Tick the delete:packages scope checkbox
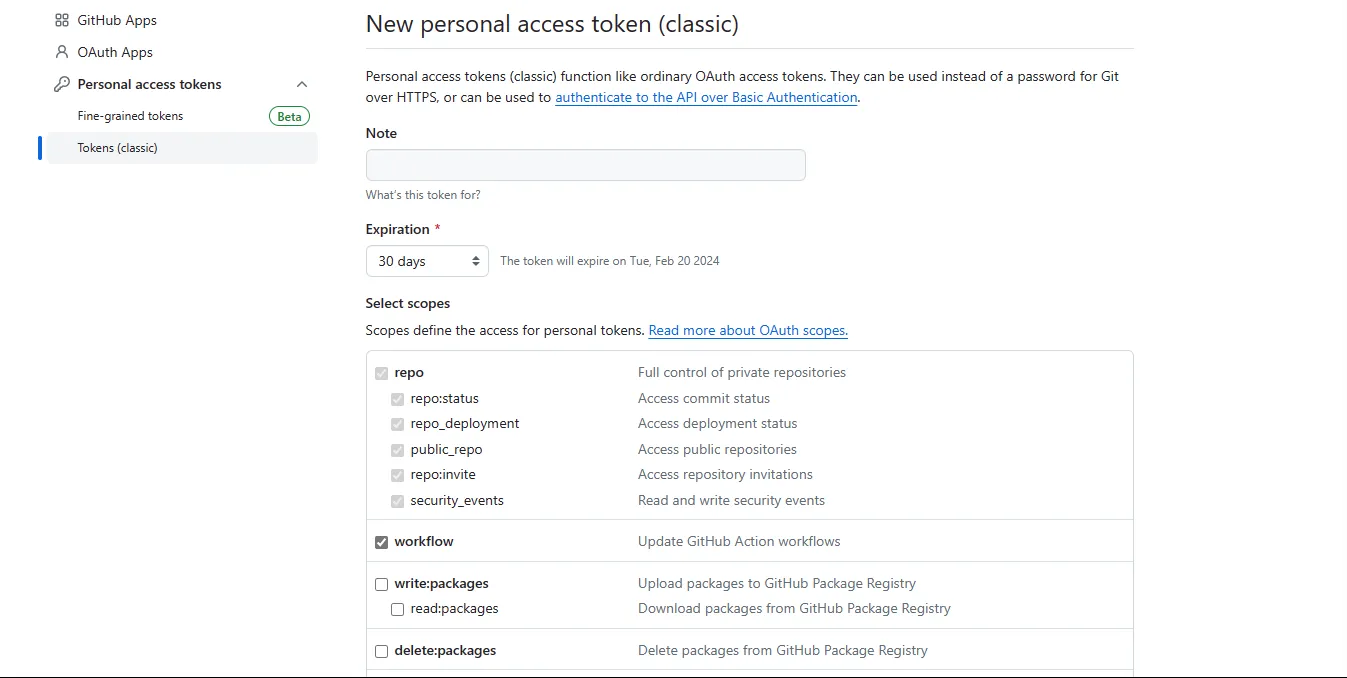The height and width of the screenshot is (678, 1347). coord(381,651)
